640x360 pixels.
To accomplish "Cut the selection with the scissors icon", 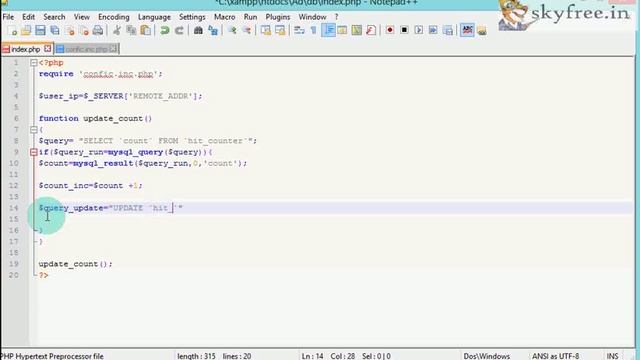I will point(117,31).
